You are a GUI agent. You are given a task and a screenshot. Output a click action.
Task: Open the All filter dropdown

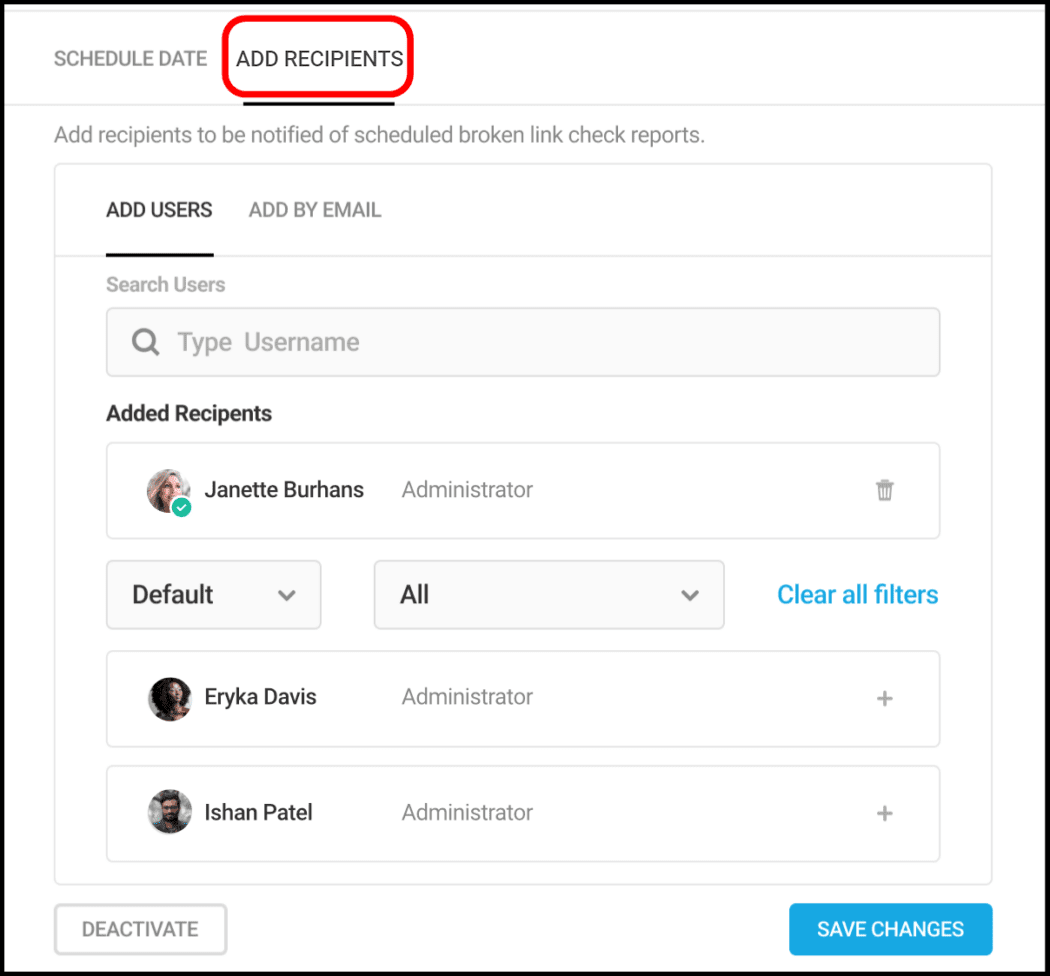(x=548, y=594)
